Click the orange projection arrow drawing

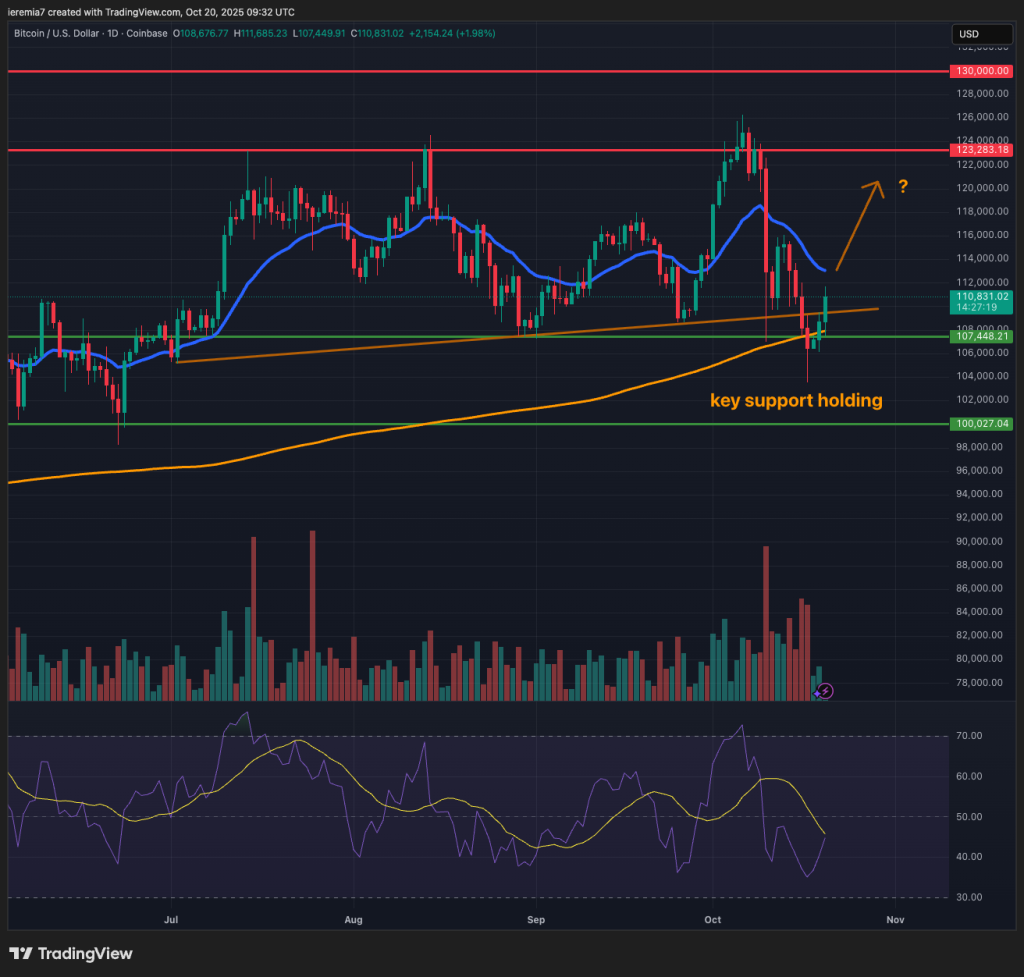tap(859, 226)
